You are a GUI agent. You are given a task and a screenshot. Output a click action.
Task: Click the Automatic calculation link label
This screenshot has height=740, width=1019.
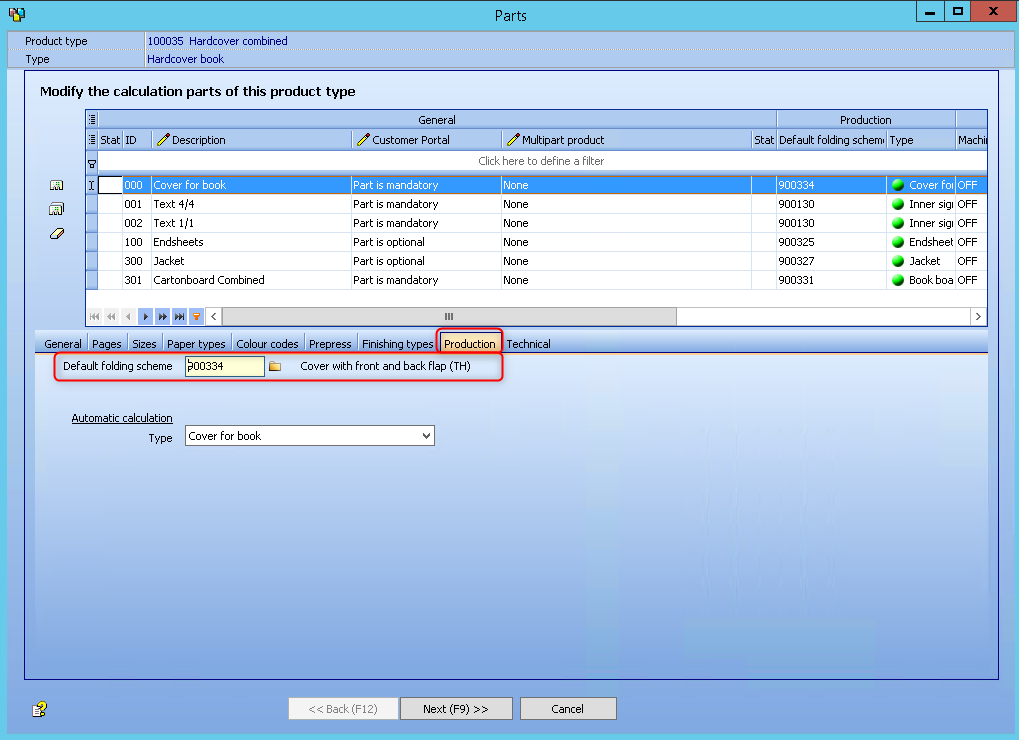tap(122, 418)
